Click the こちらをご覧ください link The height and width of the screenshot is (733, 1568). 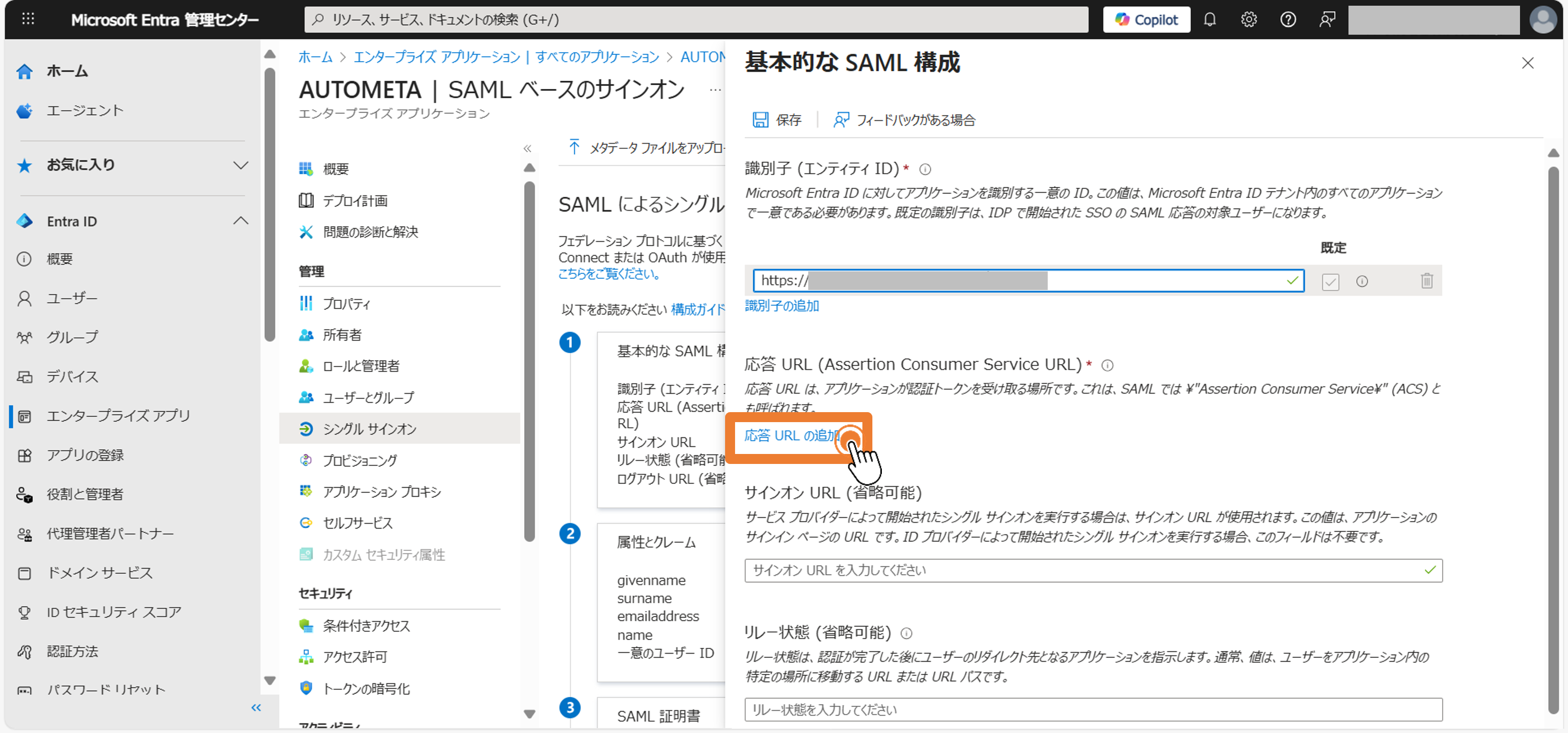coord(609,275)
